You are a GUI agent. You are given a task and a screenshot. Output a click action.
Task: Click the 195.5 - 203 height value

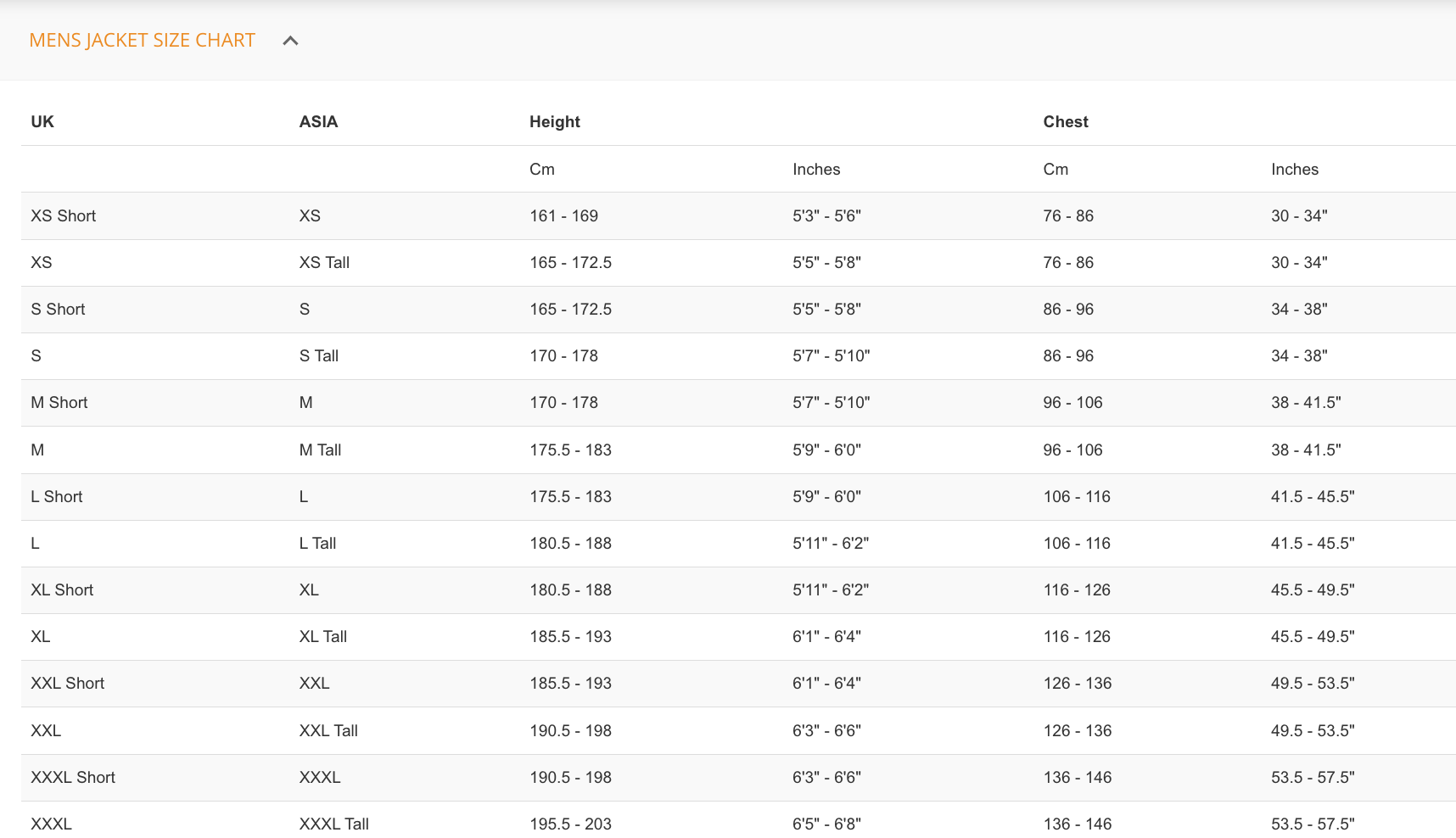click(x=570, y=824)
